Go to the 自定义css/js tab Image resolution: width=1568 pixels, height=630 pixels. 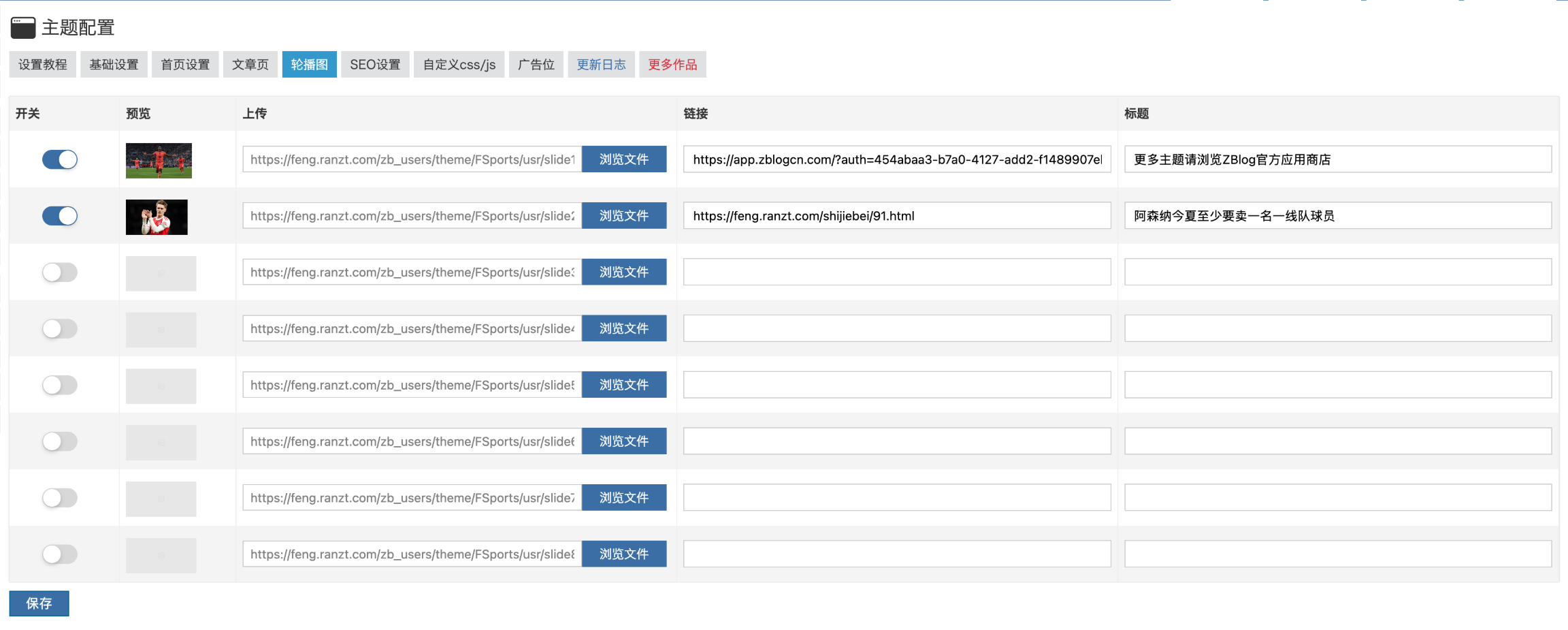(459, 65)
